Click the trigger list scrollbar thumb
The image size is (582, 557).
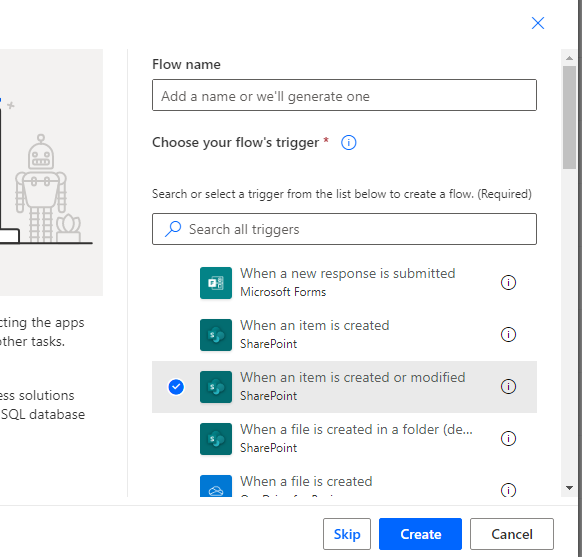(x=569, y=117)
